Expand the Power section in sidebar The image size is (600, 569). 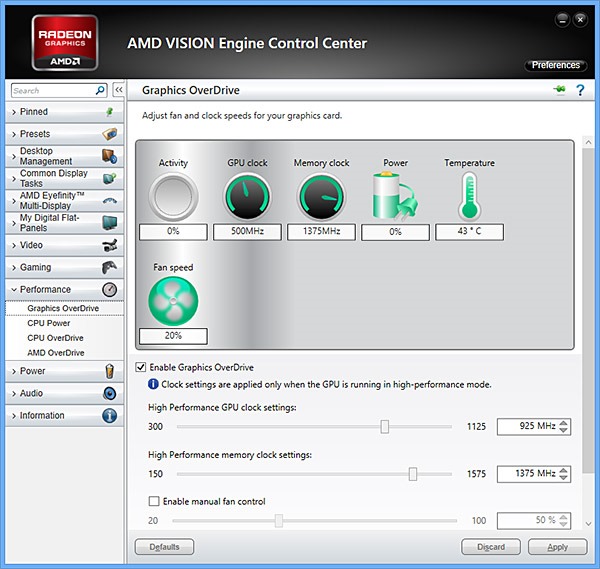[x=32, y=371]
